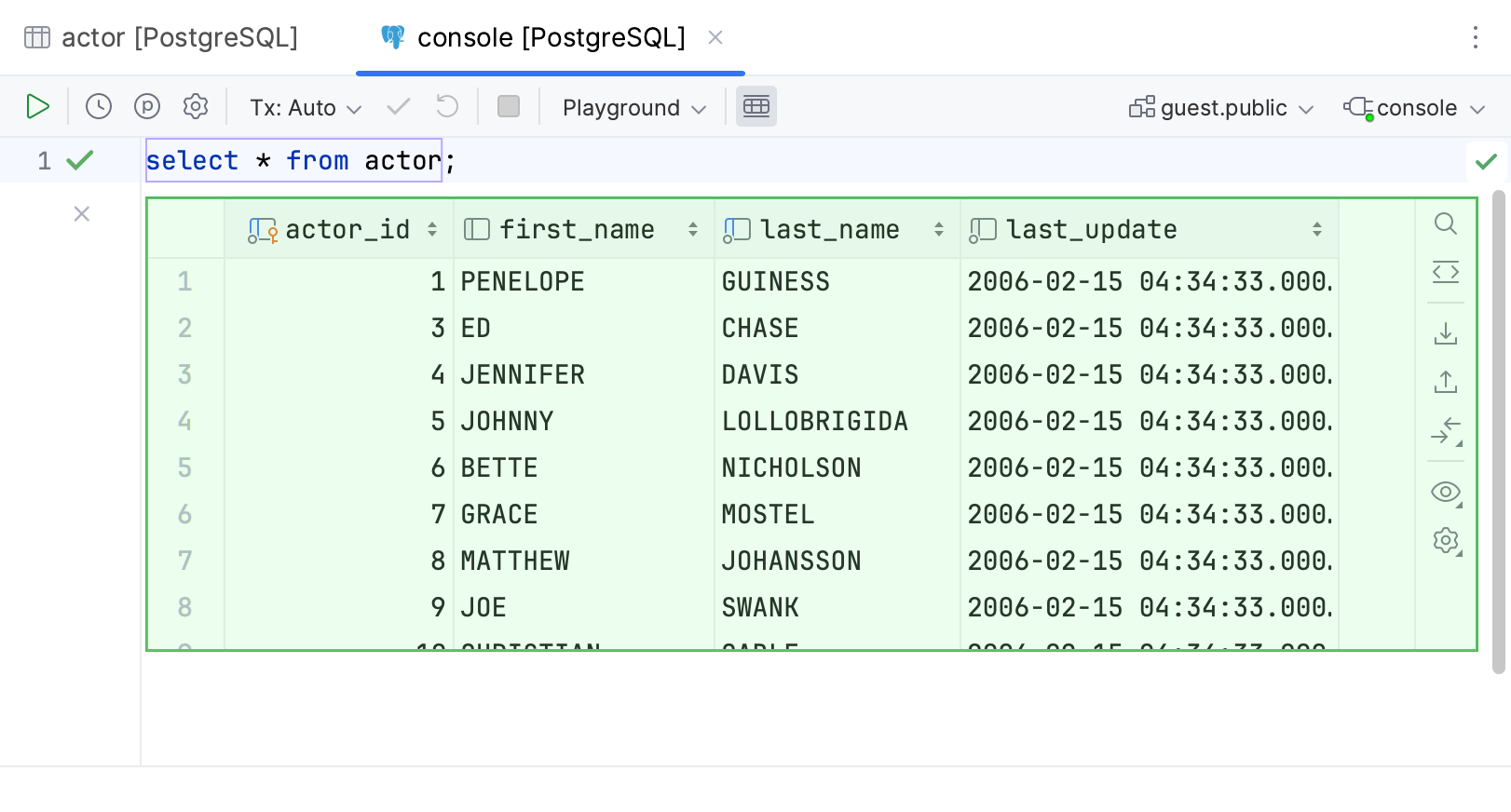The height and width of the screenshot is (812, 1511).
Task: Click the upload arrow icon in the results sidebar
Action: point(1446,382)
